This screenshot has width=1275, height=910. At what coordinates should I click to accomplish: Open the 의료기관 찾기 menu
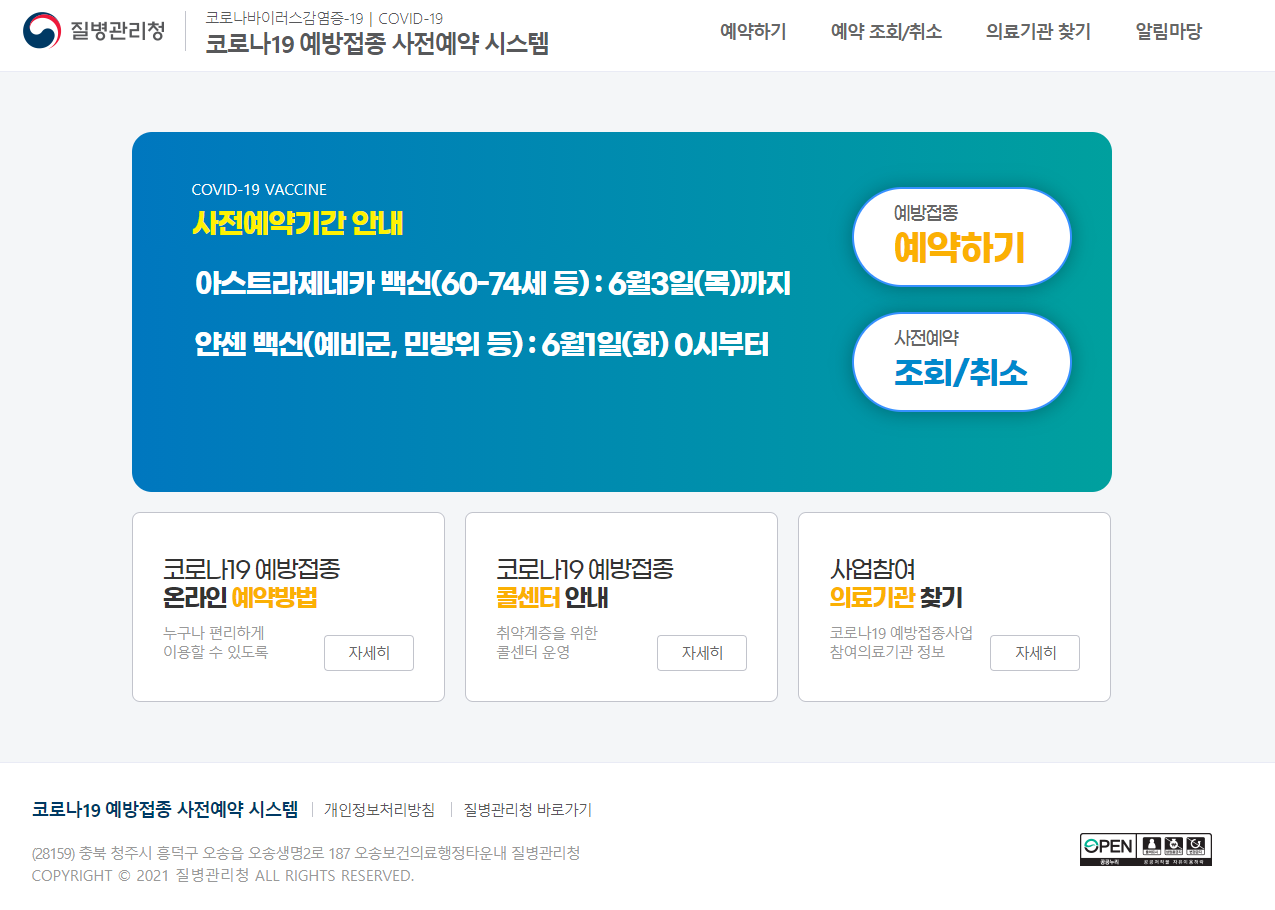click(1038, 31)
